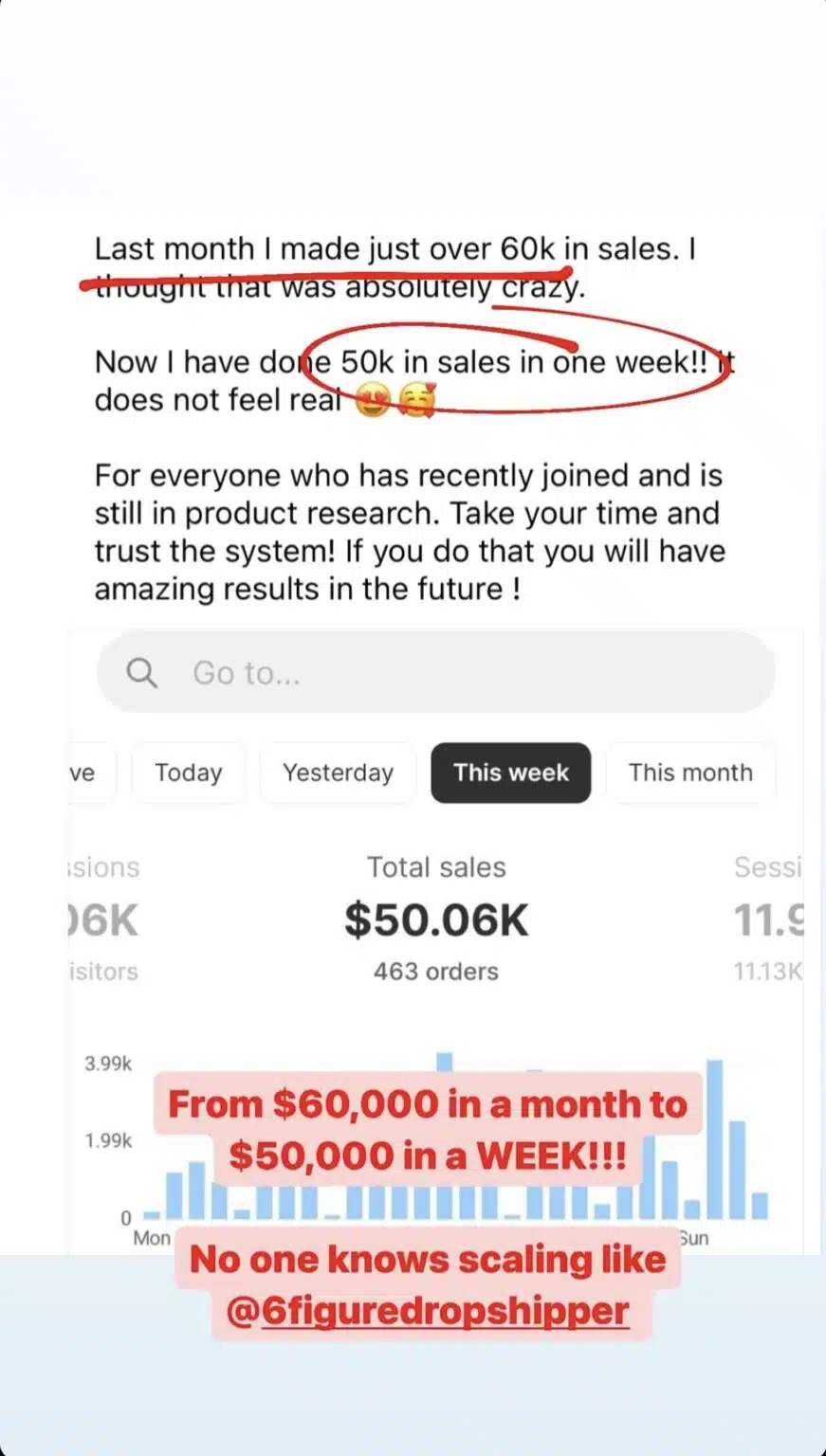
Task: Select the This week tab
Action: point(511,773)
